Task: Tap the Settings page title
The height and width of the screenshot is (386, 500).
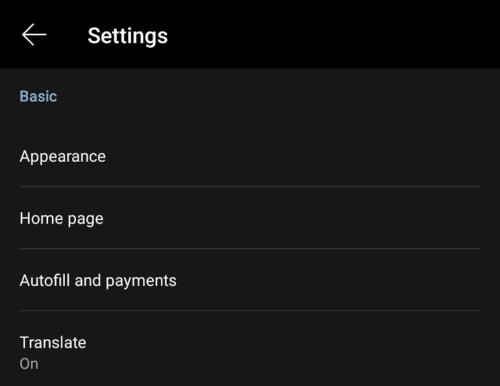Action: coord(128,36)
